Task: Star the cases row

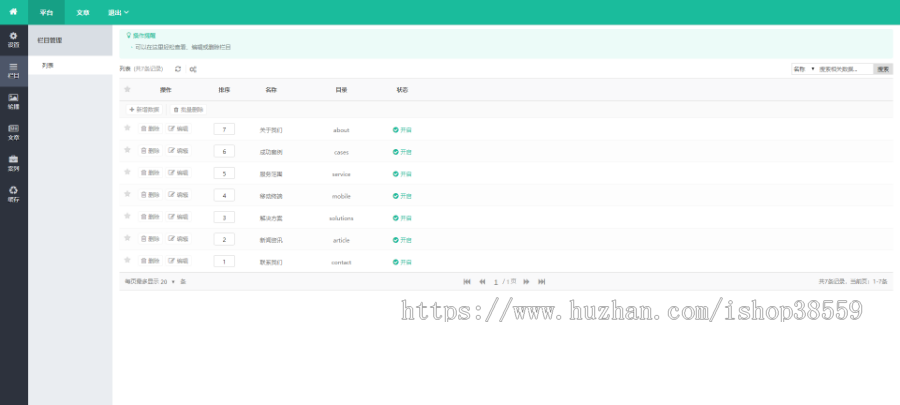Action: pyautogui.click(x=127, y=150)
